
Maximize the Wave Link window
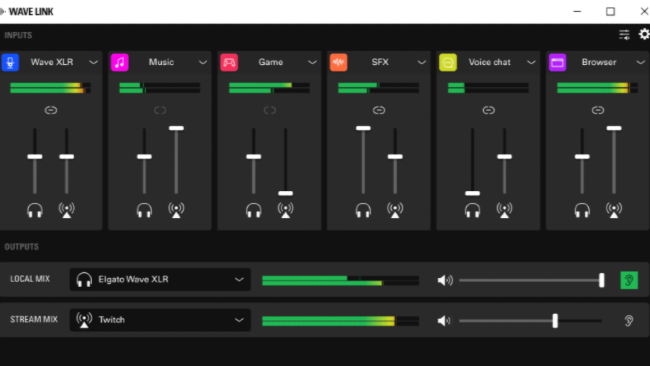point(610,12)
